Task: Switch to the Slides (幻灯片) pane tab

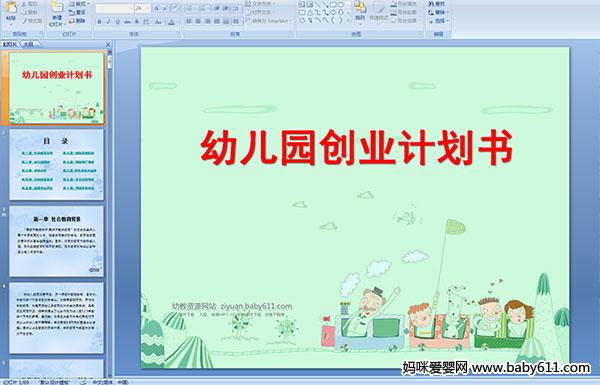Action: click(9, 44)
